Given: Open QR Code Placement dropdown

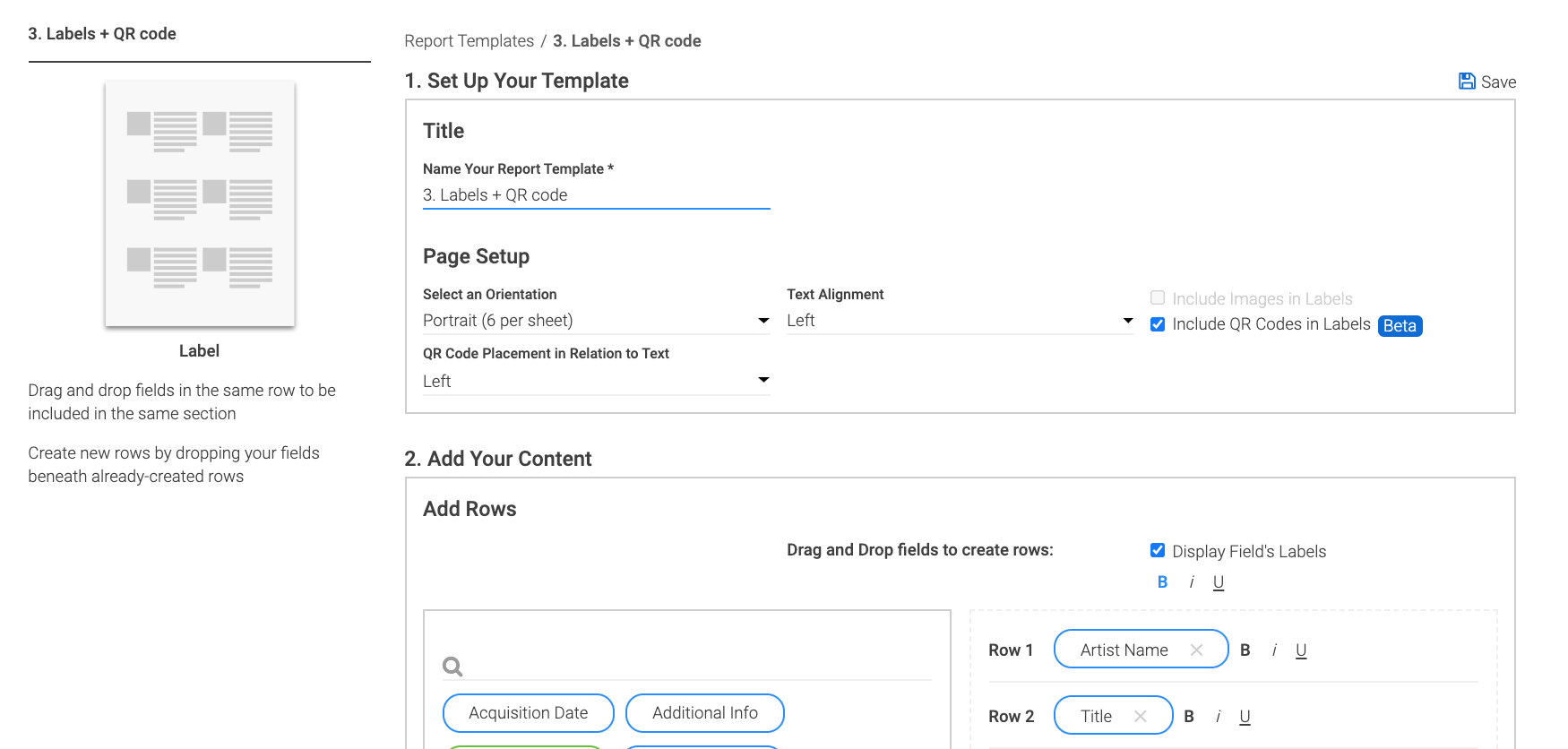Looking at the screenshot, I should (x=596, y=381).
